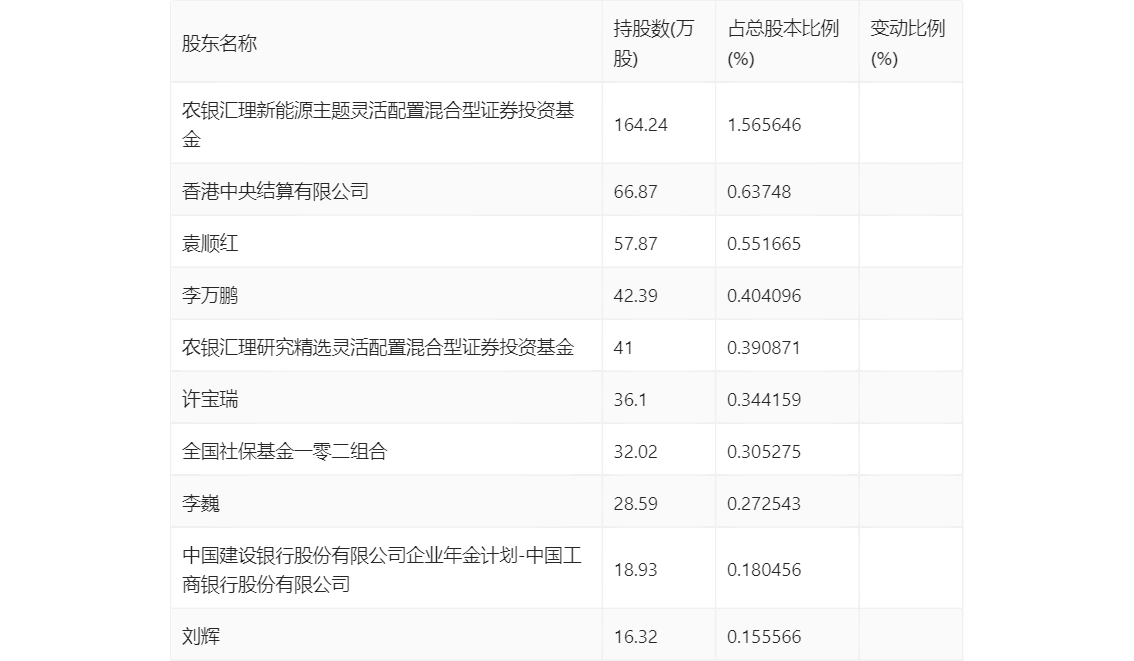Screen dimensions: 1134x661
Task: Click the 57.87 holdings value
Action: (x=636, y=244)
